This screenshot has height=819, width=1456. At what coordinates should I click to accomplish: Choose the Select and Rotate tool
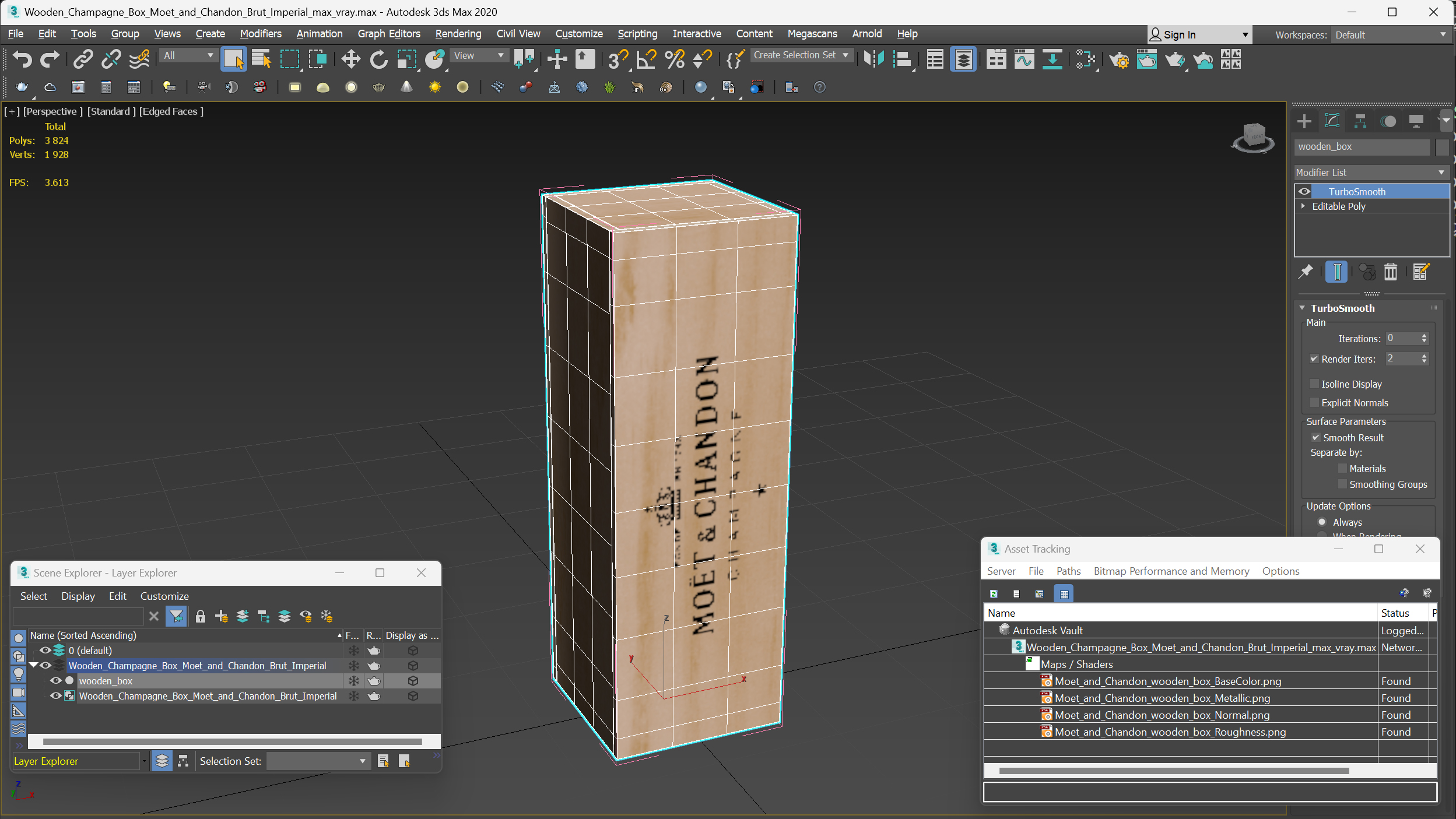[x=378, y=59]
